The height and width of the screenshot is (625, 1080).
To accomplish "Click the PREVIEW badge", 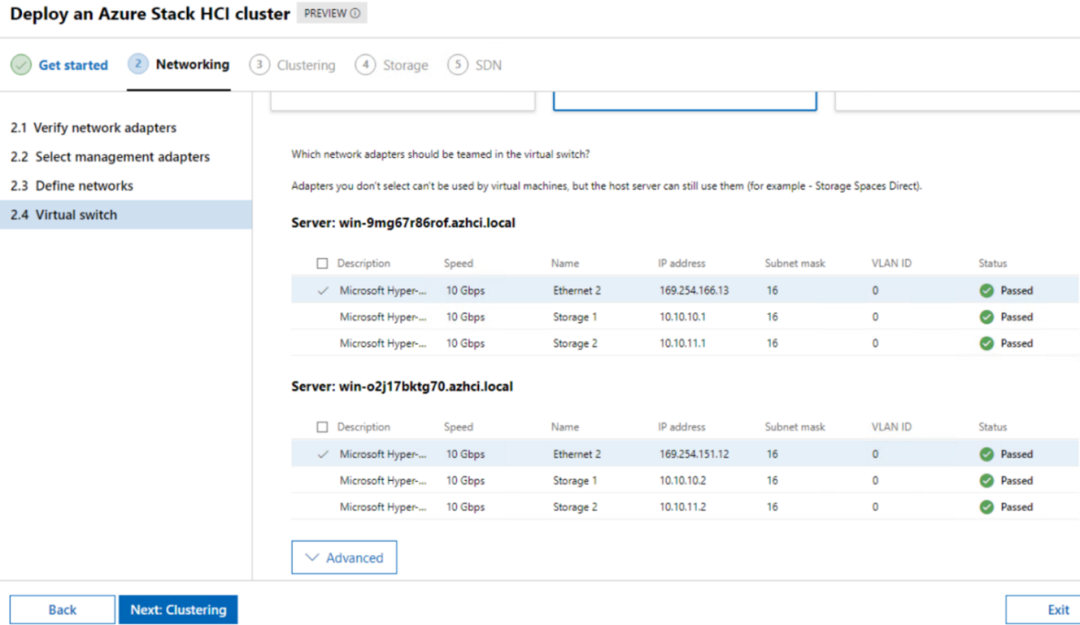I will 332,13.
